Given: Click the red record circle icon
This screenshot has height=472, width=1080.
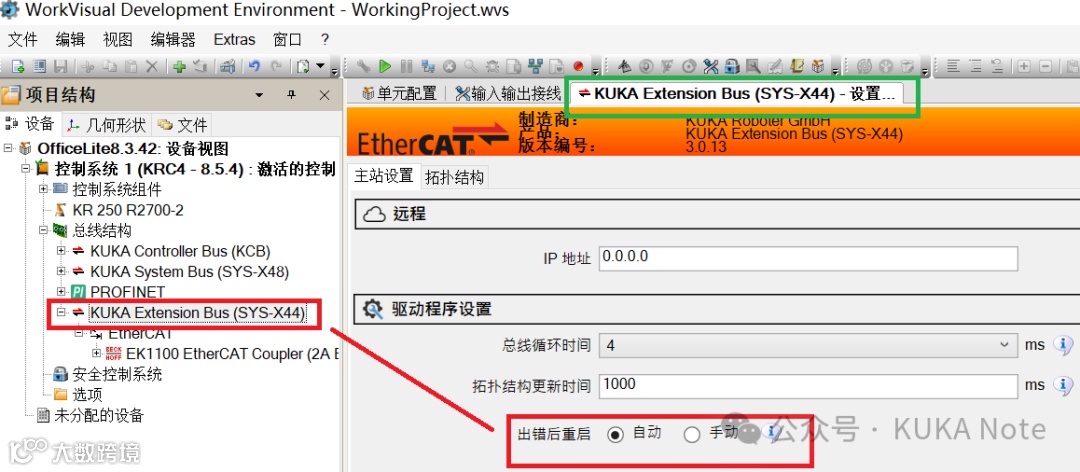Looking at the screenshot, I should tap(578, 67).
